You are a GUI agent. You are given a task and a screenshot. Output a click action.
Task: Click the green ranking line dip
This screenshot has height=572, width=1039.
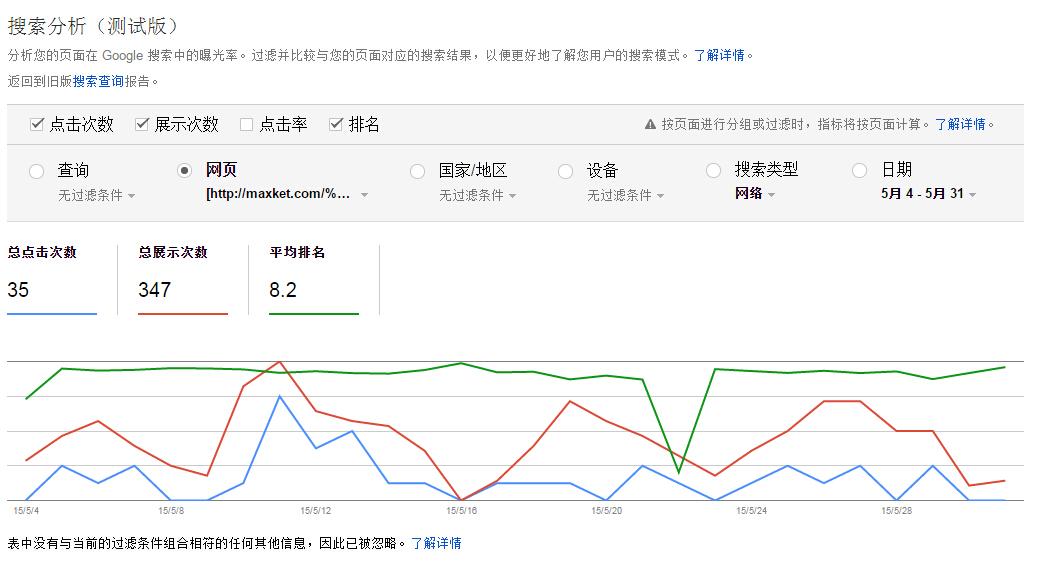click(679, 473)
